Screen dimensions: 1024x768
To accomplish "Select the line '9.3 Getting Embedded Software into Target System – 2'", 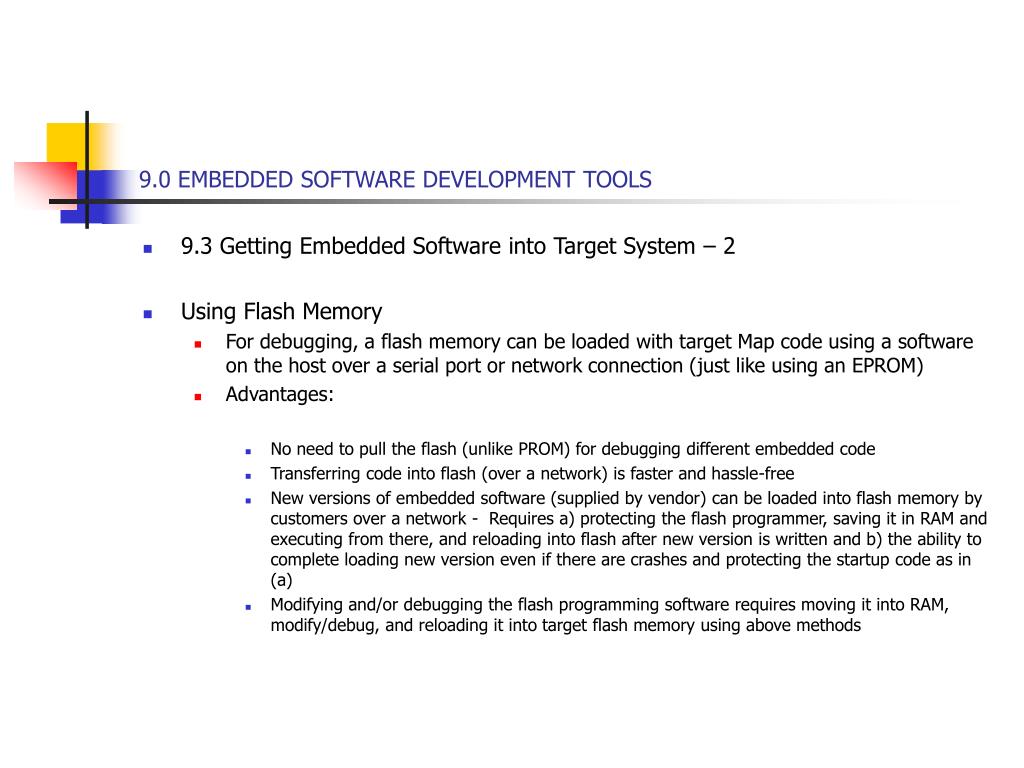I will click(x=458, y=247).
